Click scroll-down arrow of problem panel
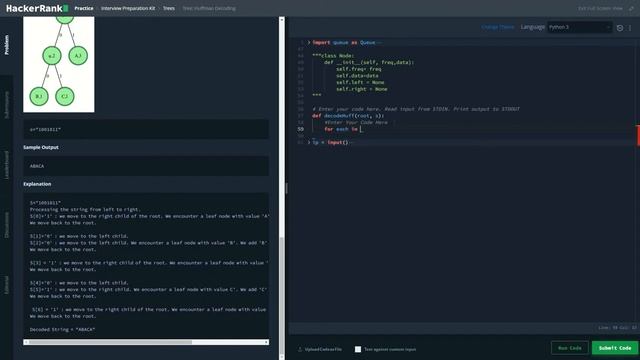Image resolution: width=640 pixels, height=360 pixels. point(282,357)
